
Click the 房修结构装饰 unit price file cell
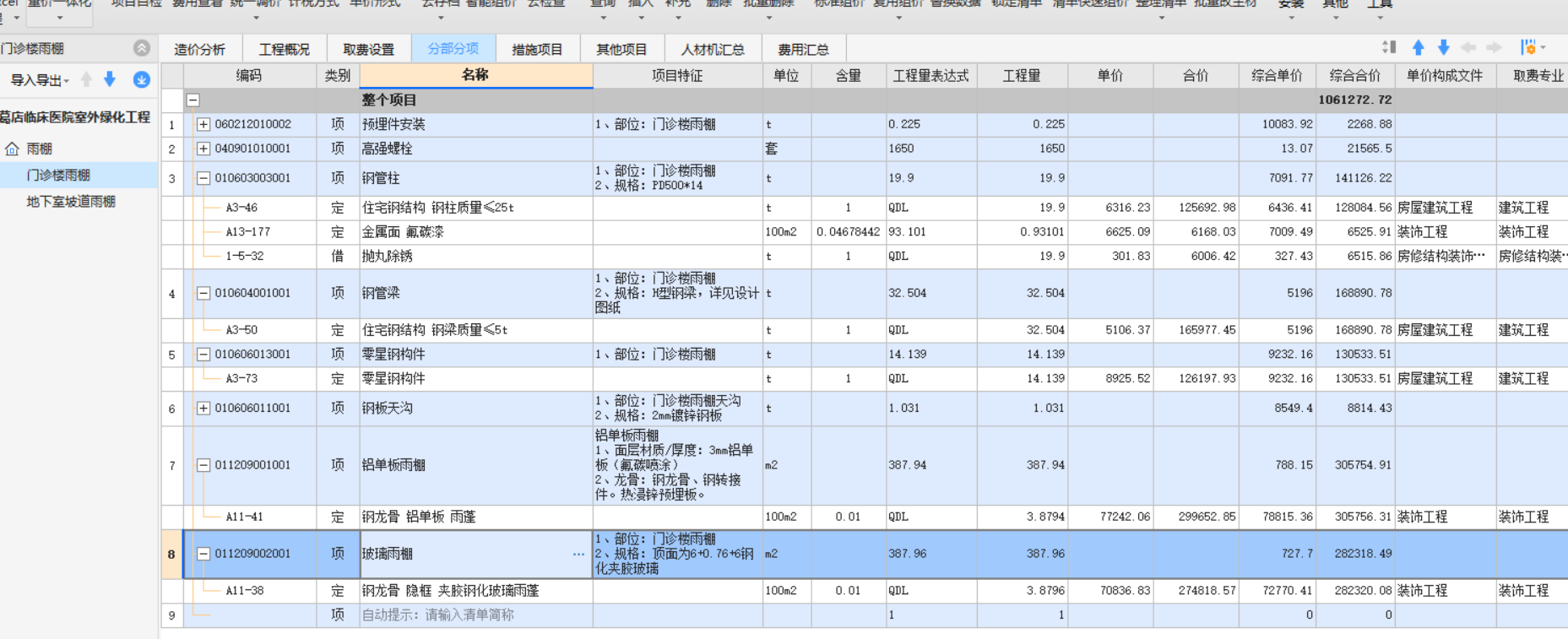pyautogui.click(x=1445, y=257)
